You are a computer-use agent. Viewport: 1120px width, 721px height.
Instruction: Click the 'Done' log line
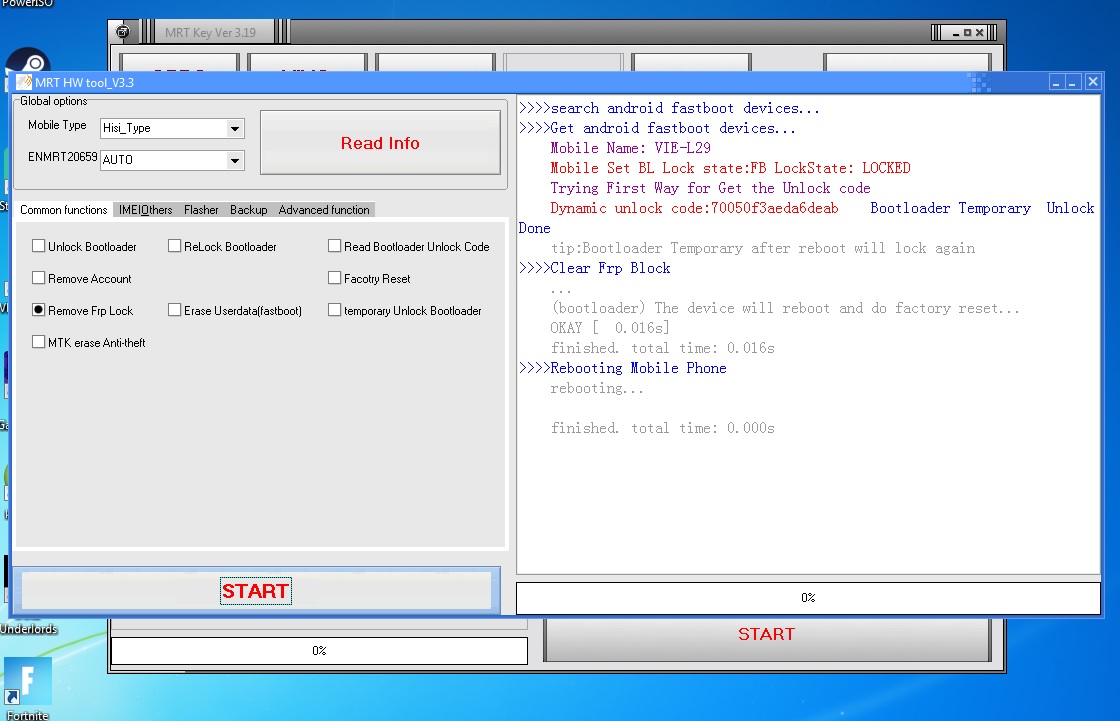pyautogui.click(x=534, y=228)
